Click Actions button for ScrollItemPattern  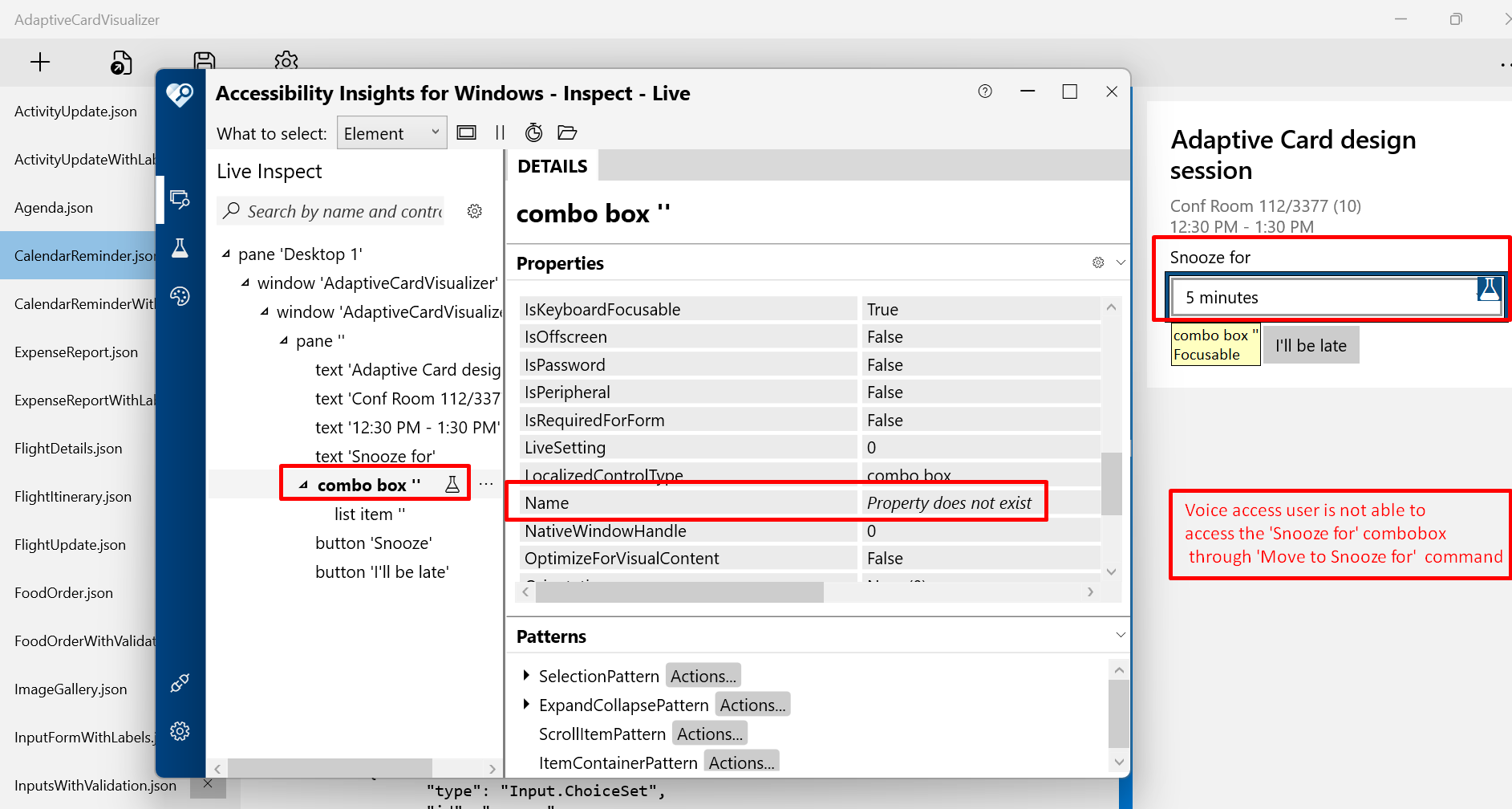(709, 734)
